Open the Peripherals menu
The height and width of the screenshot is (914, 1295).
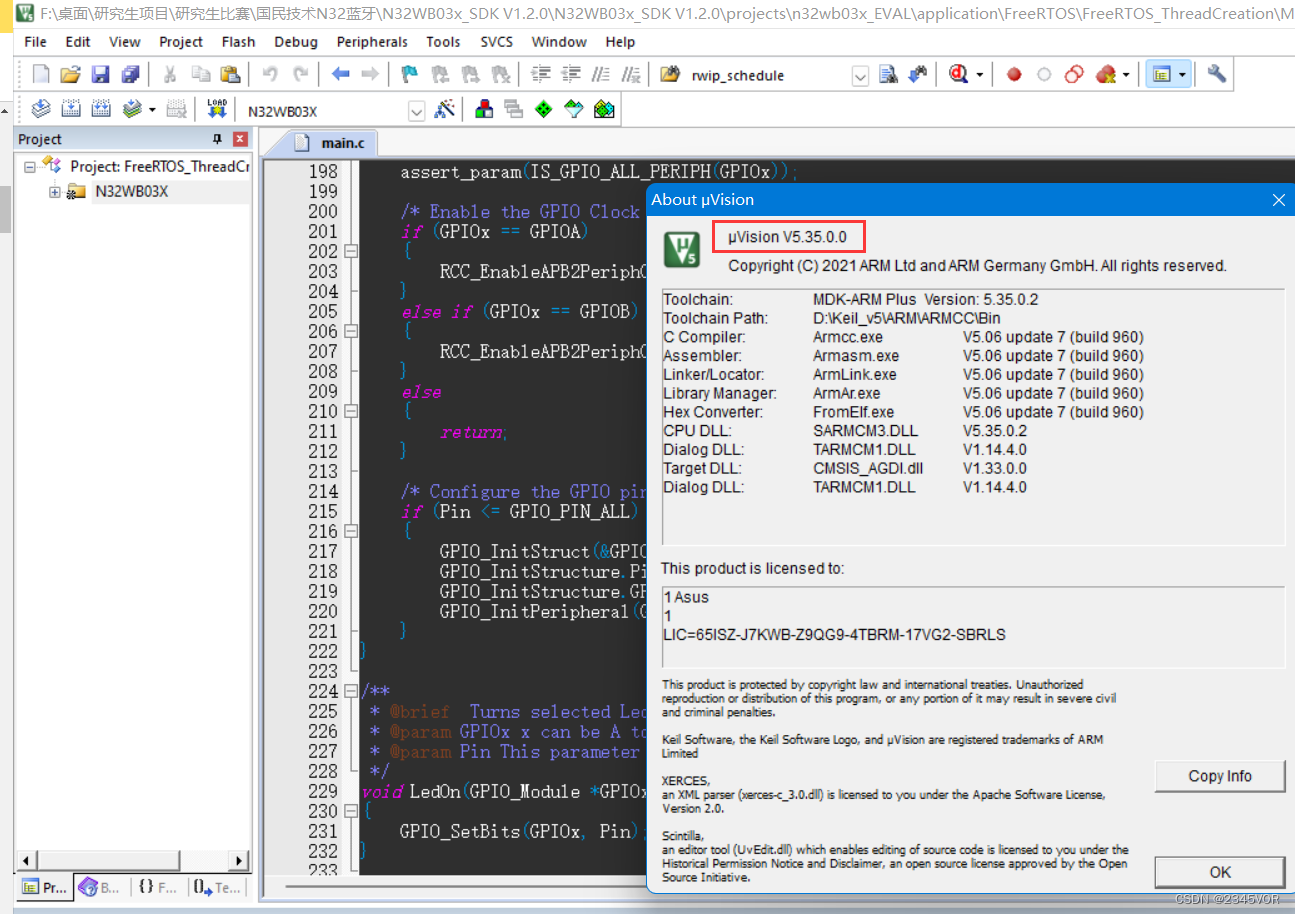coord(372,42)
